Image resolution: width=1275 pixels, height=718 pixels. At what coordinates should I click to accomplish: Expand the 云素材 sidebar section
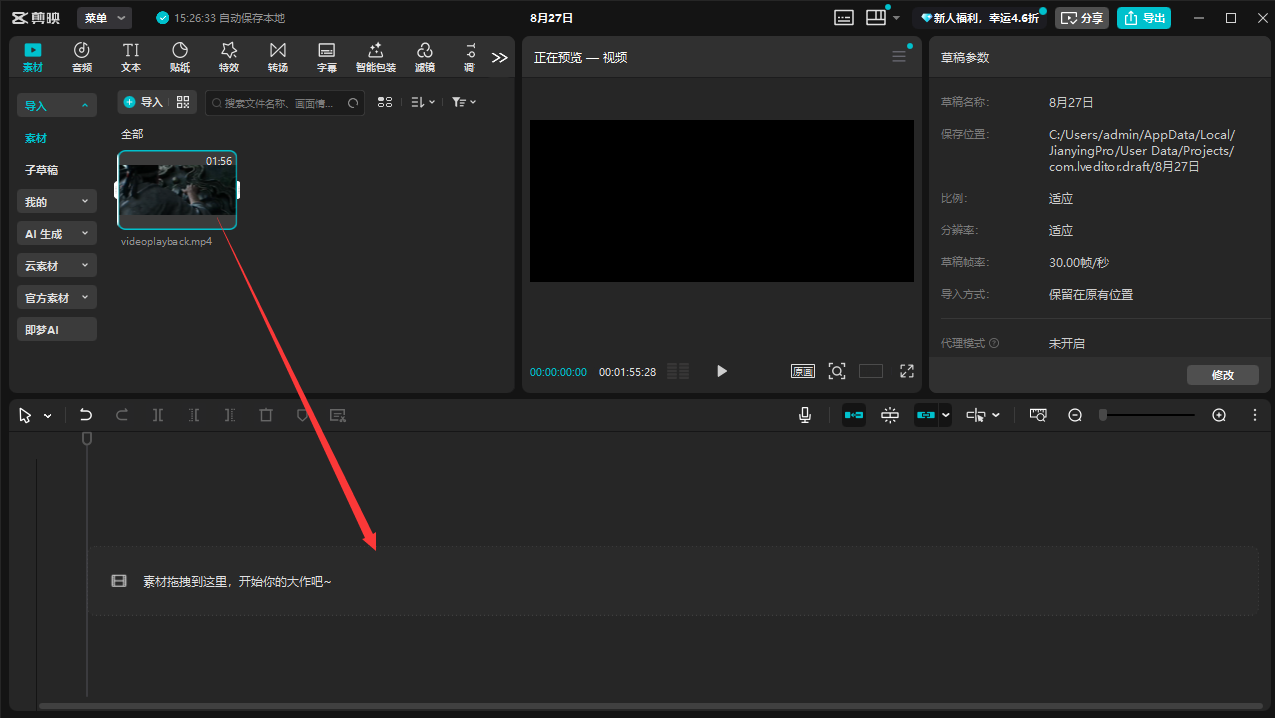point(57,266)
